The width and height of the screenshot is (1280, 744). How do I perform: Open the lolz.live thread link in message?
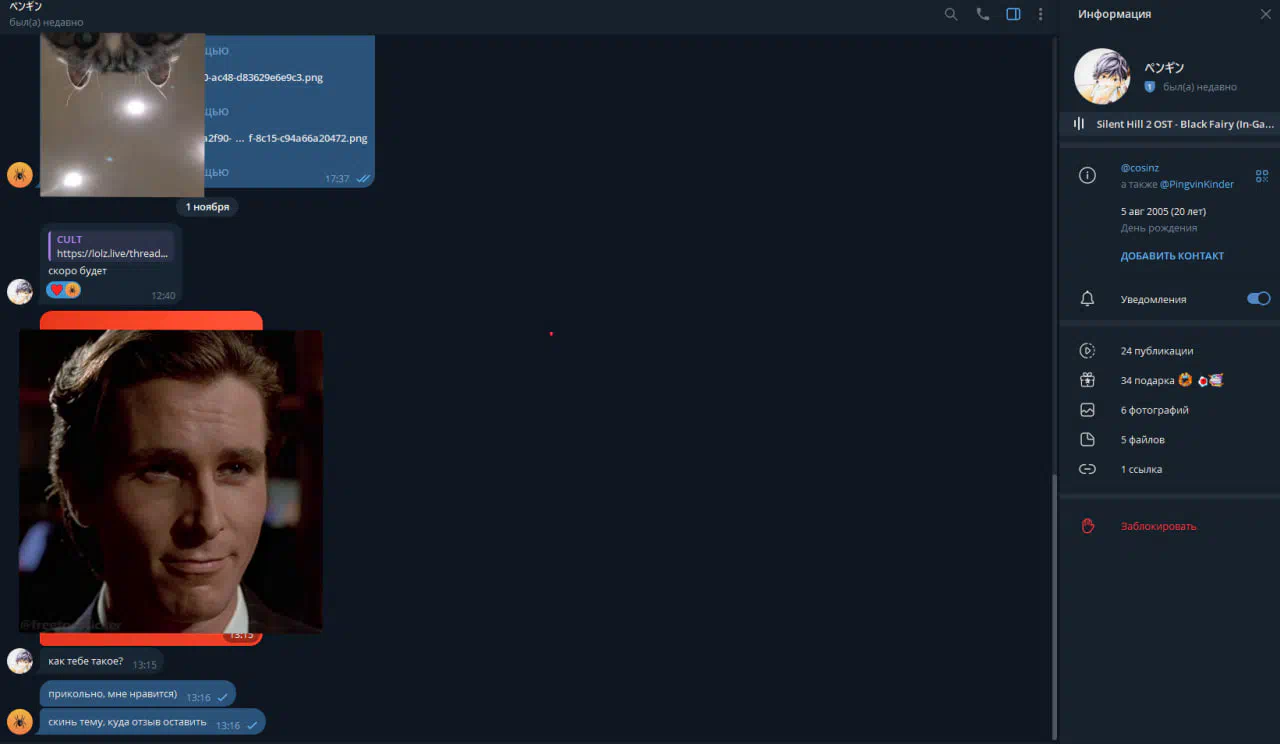click(112, 254)
